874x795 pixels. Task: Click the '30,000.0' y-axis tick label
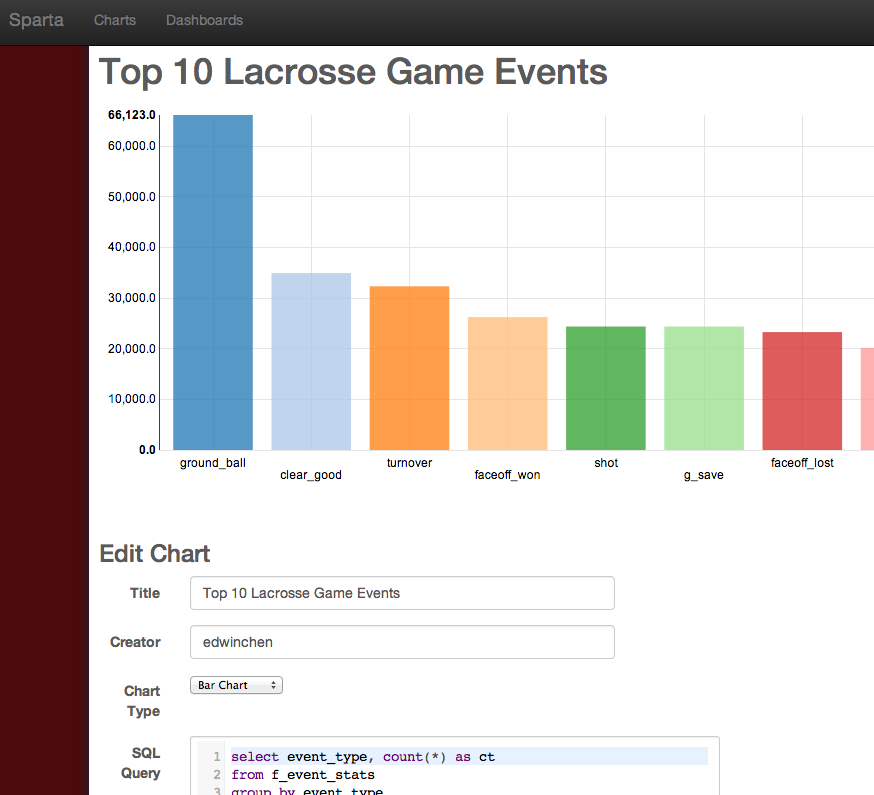[132, 298]
